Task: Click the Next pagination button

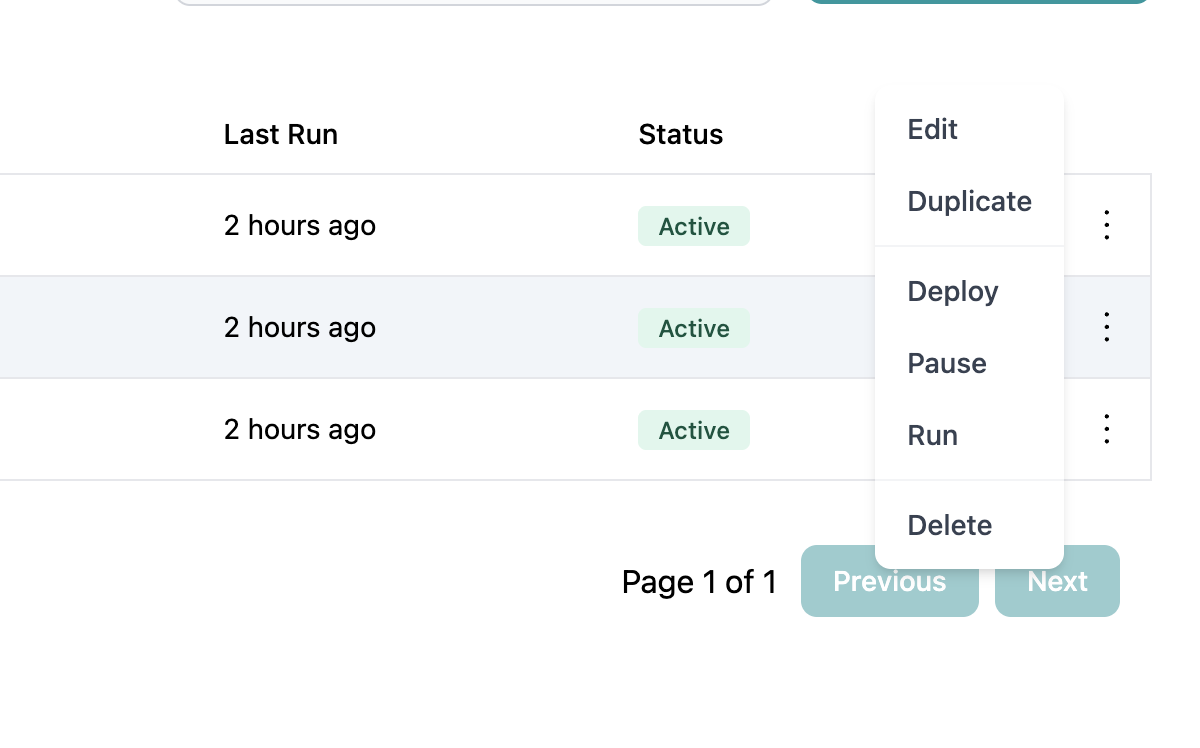Action: click(1057, 581)
